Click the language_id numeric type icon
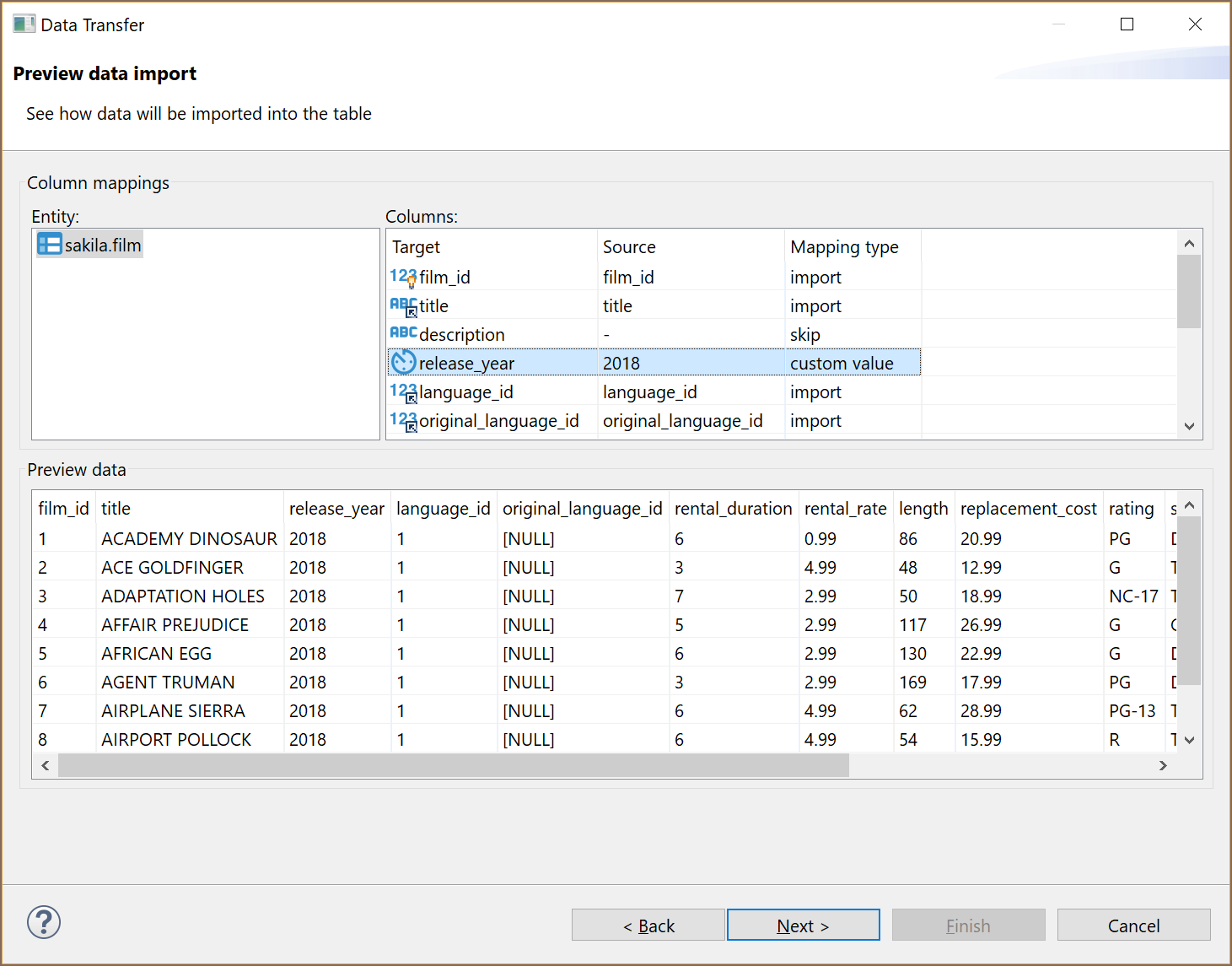Image resolution: width=1232 pixels, height=966 pixels. pos(403,392)
